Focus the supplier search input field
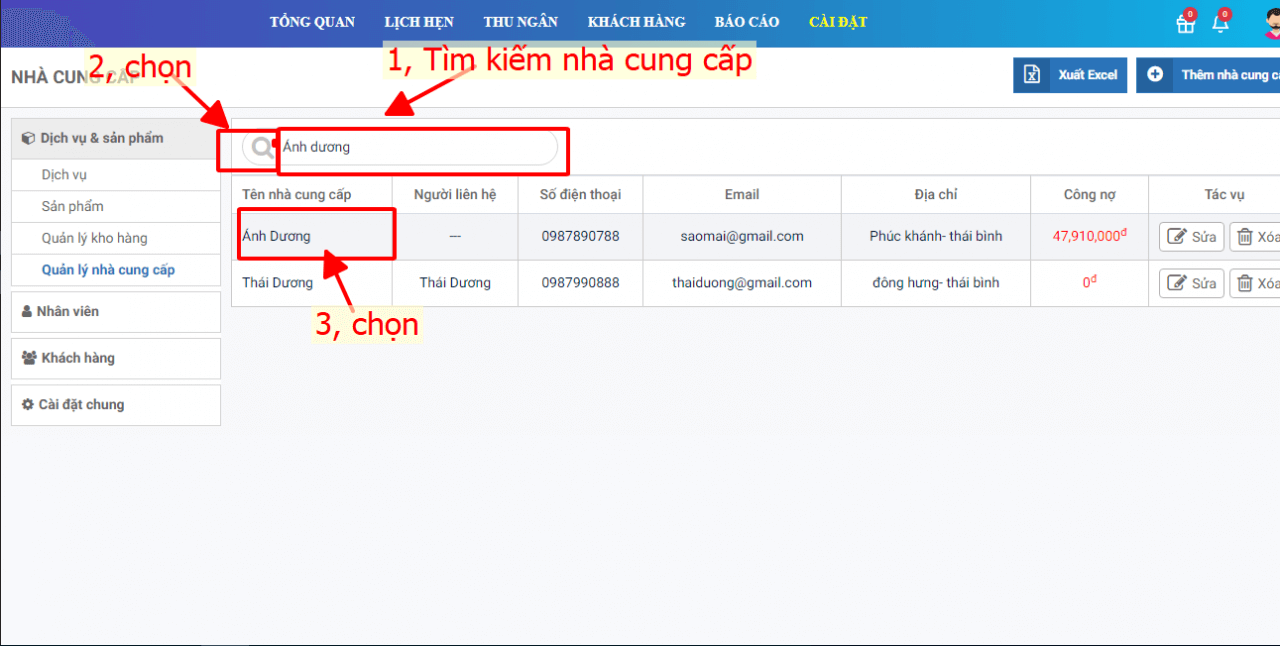1280x646 pixels. pyautogui.click(x=415, y=148)
